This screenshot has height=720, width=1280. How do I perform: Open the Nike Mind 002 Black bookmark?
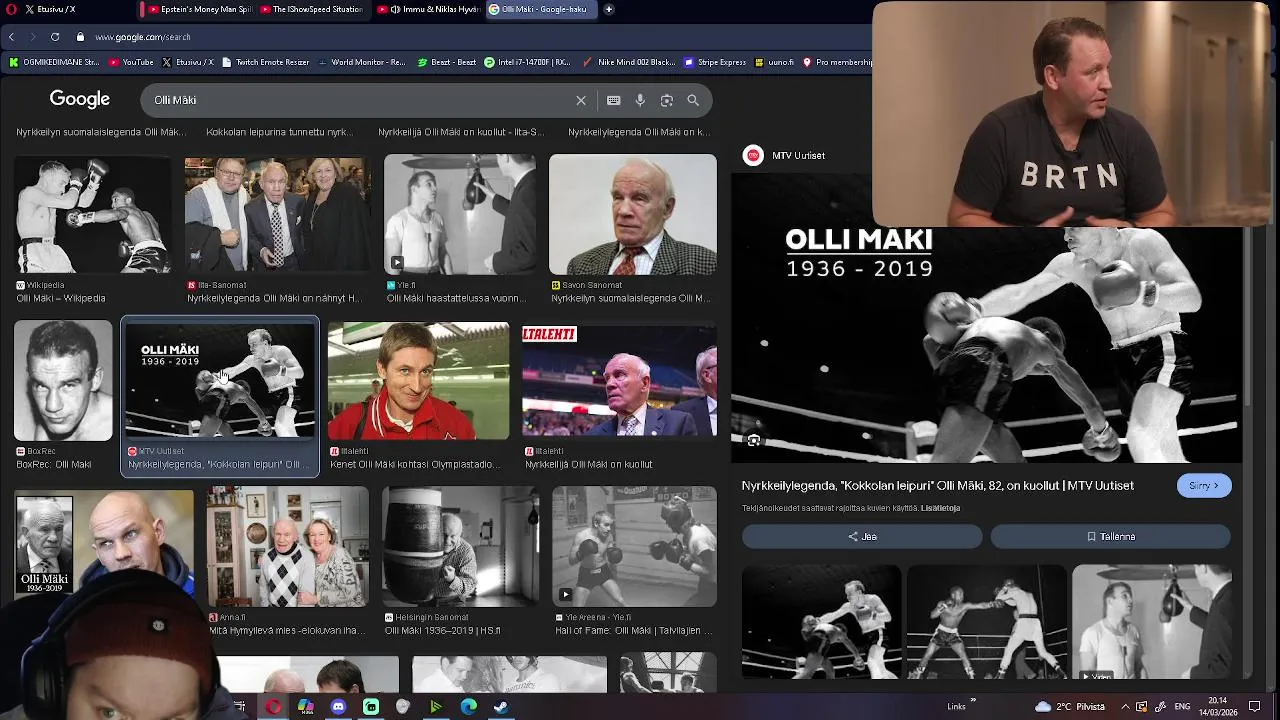click(629, 62)
